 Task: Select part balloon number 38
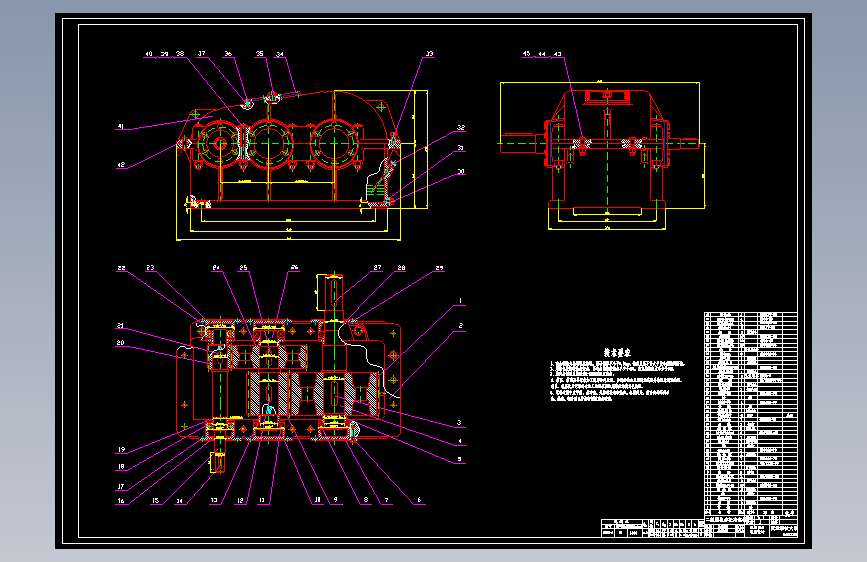point(180,54)
